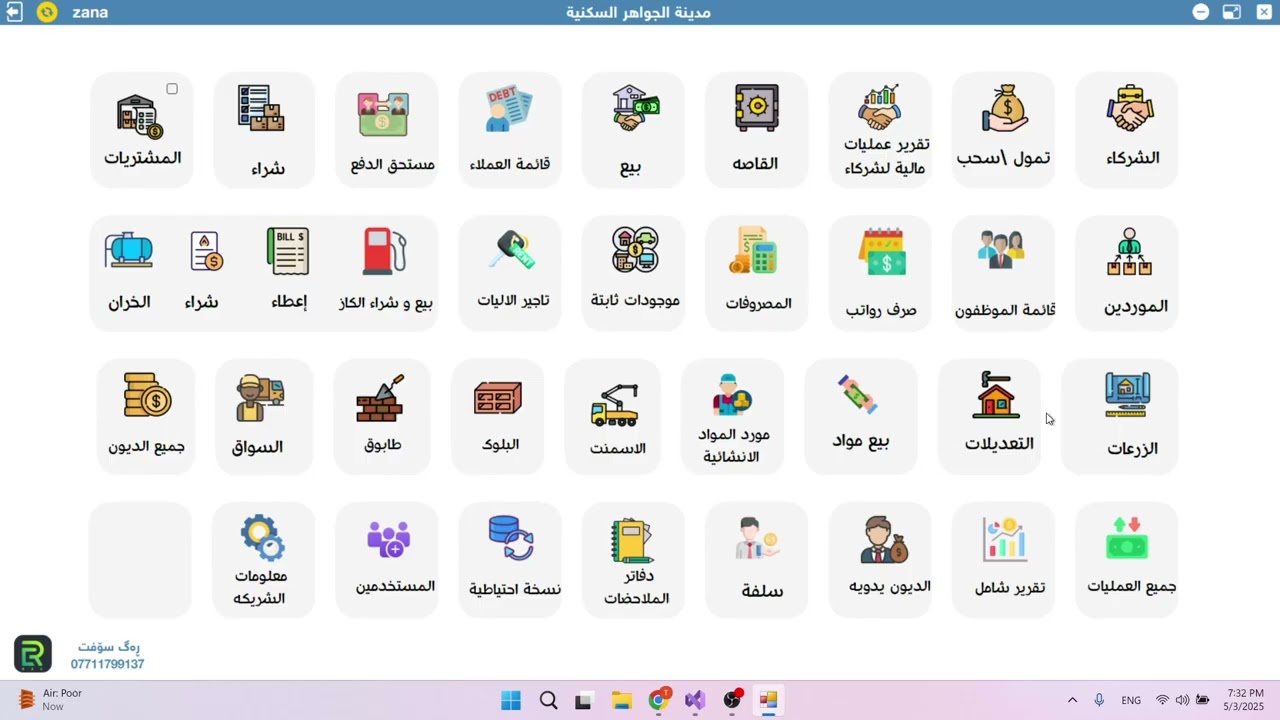
Task: Open Visual Studio from taskbar
Action: [x=695, y=700]
